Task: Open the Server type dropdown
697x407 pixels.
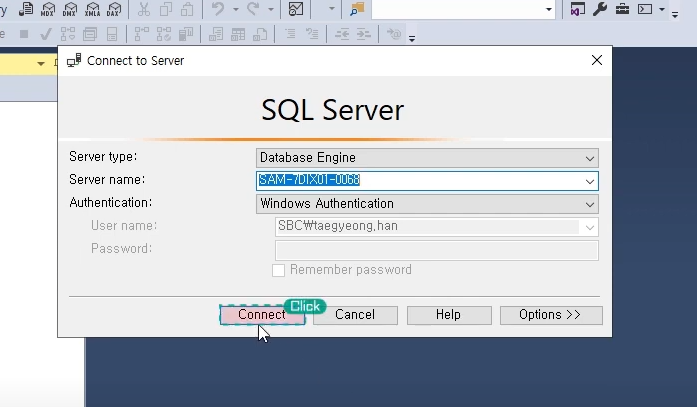Action: (x=427, y=158)
